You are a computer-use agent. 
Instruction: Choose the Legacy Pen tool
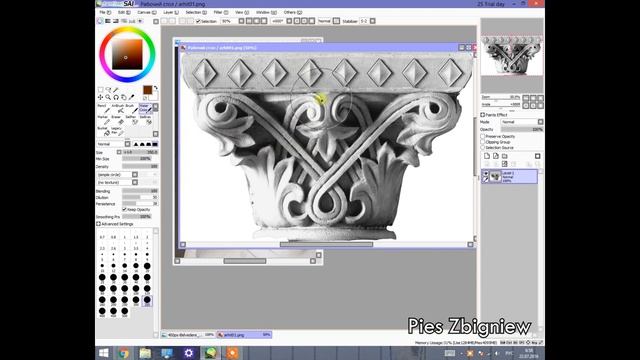coord(118,131)
